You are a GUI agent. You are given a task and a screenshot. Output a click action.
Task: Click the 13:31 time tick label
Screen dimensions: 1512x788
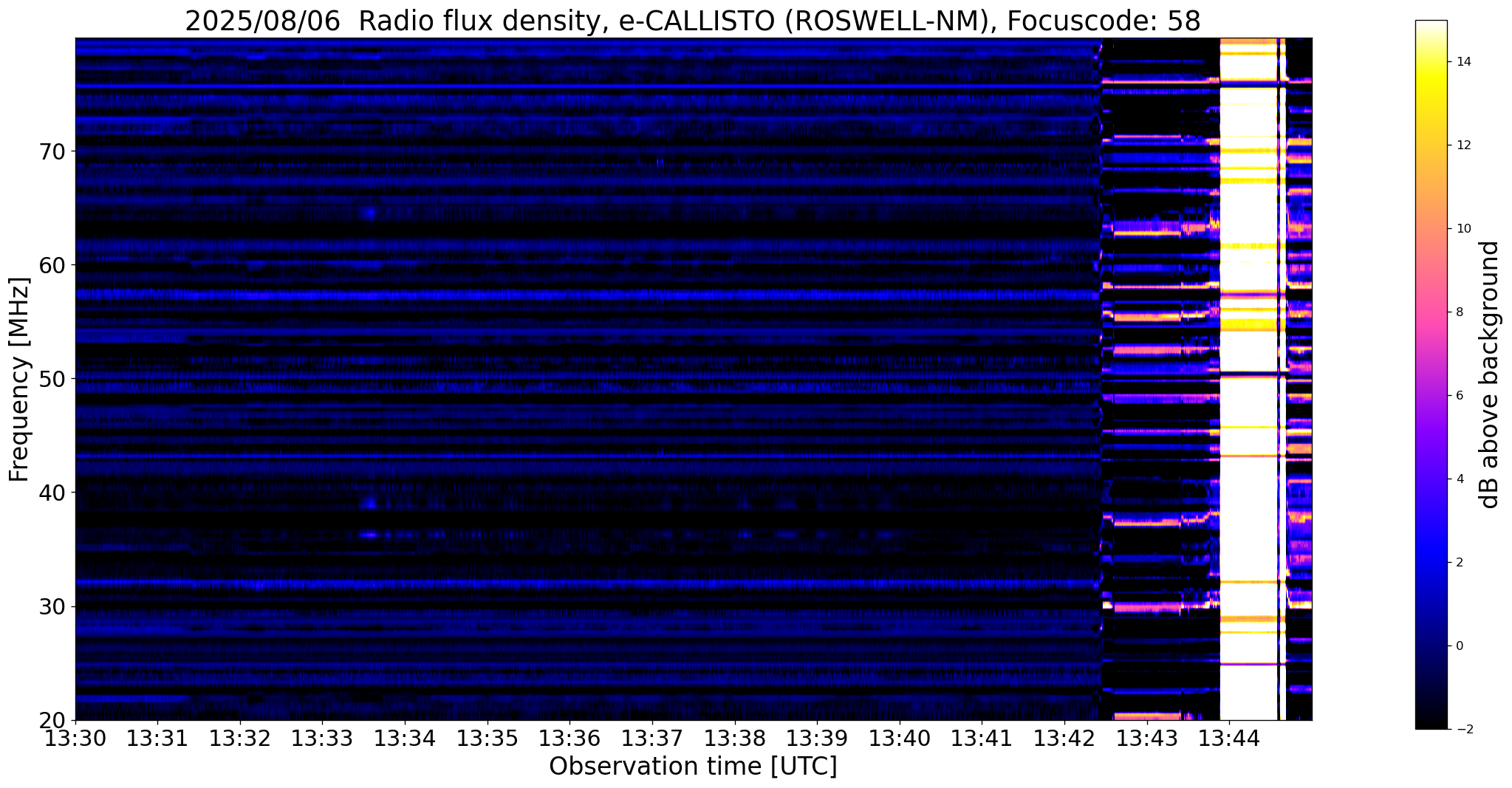(x=157, y=738)
